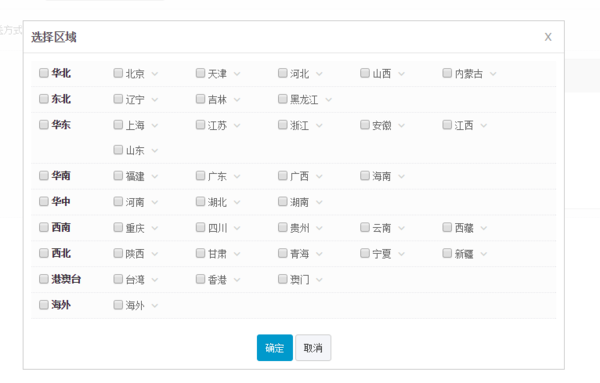Close the 选择区域 dialog with X
The width and height of the screenshot is (600, 383).
(x=548, y=37)
